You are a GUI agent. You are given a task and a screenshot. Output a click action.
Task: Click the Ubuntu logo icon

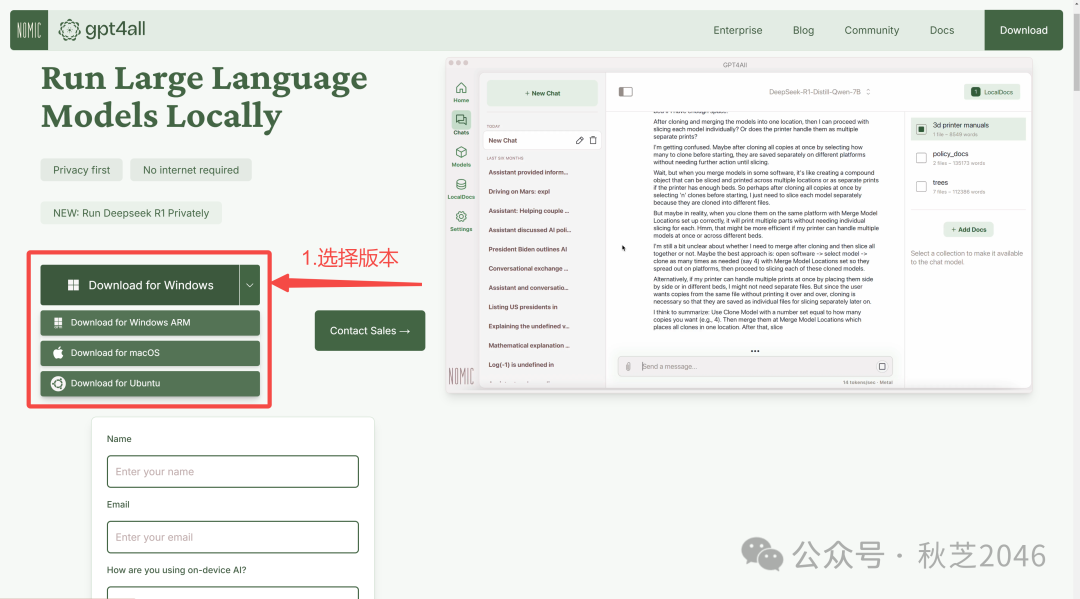click(x=59, y=383)
